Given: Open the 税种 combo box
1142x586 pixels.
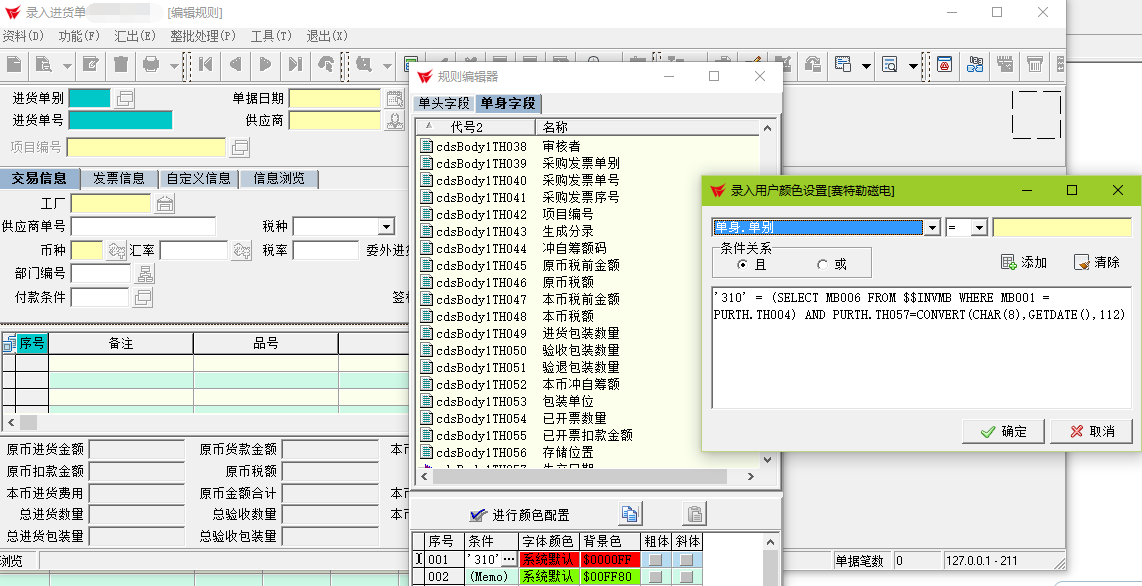Looking at the screenshot, I should tap(343, 226).
